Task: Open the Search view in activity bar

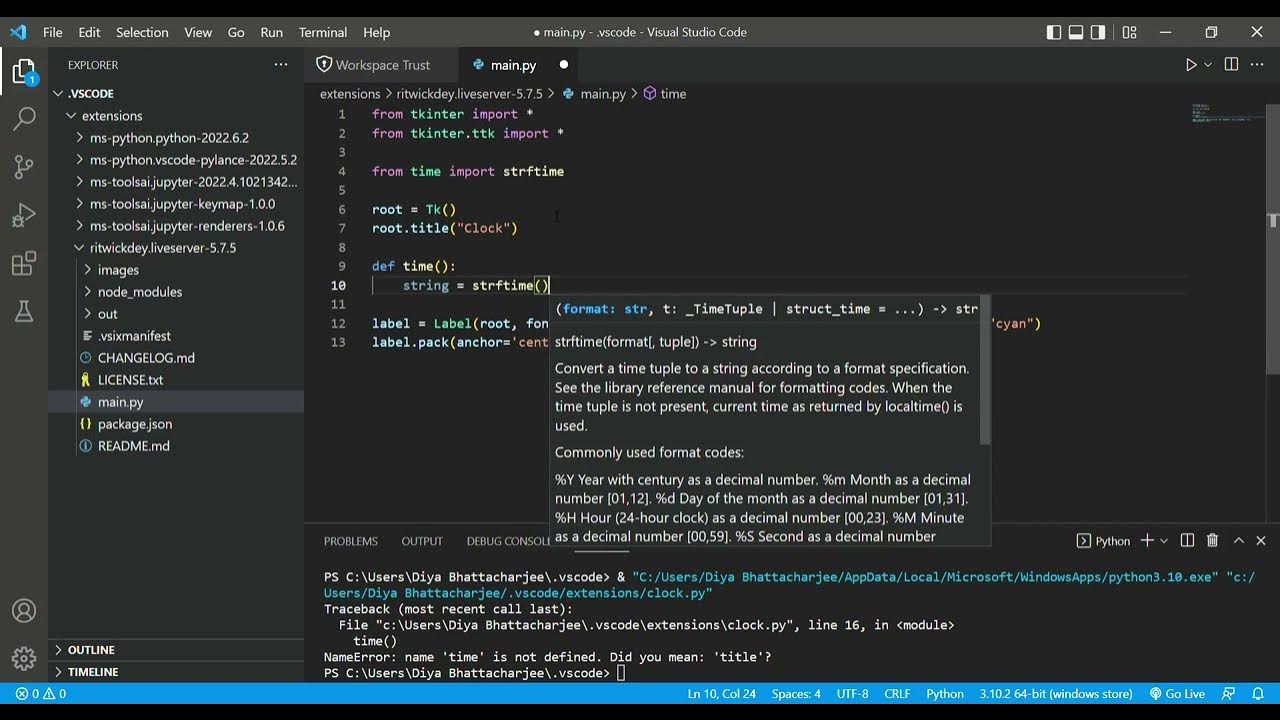Action: click(x=24, y=119)
